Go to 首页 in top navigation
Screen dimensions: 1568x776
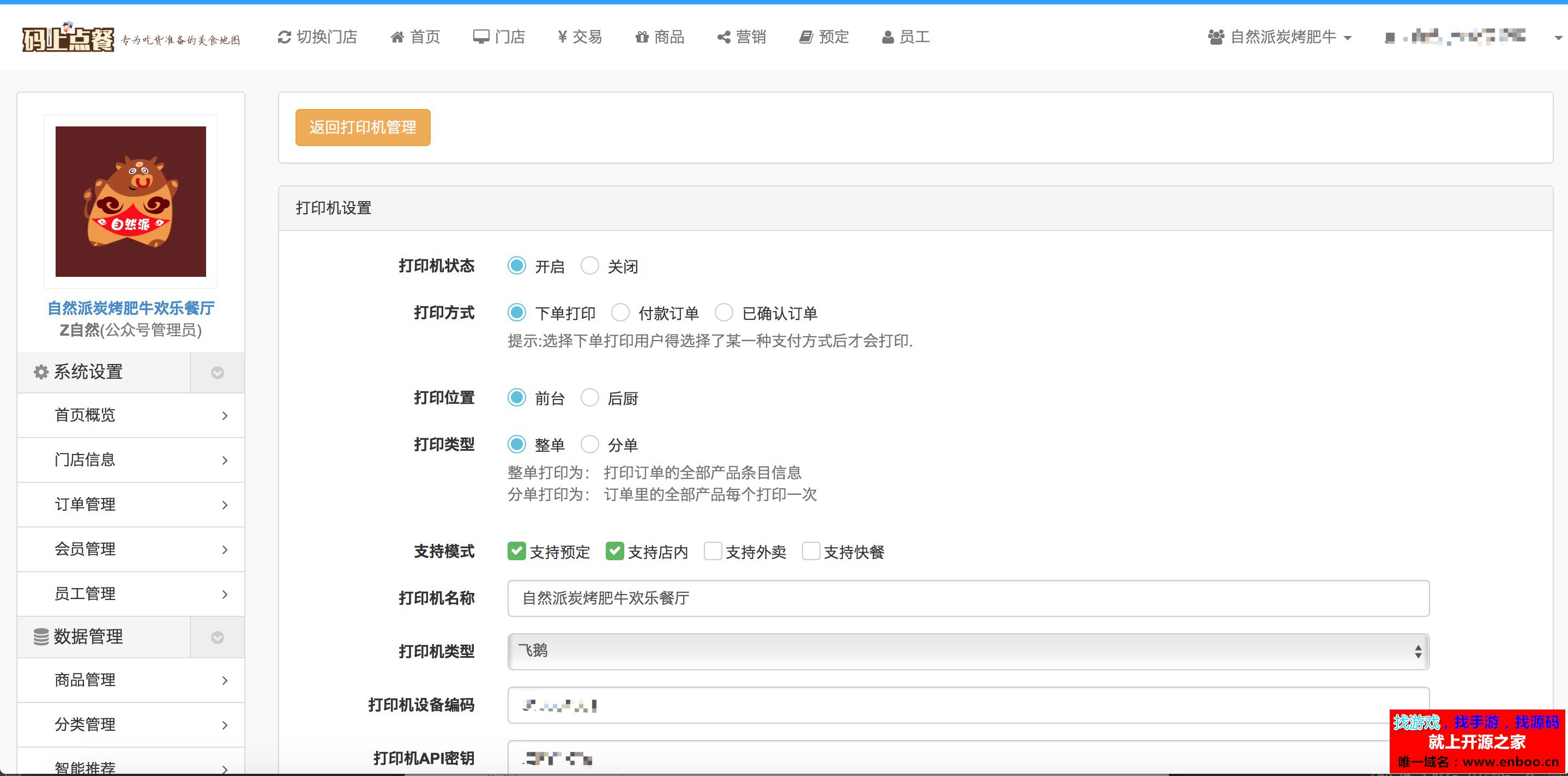pos(415,37)
